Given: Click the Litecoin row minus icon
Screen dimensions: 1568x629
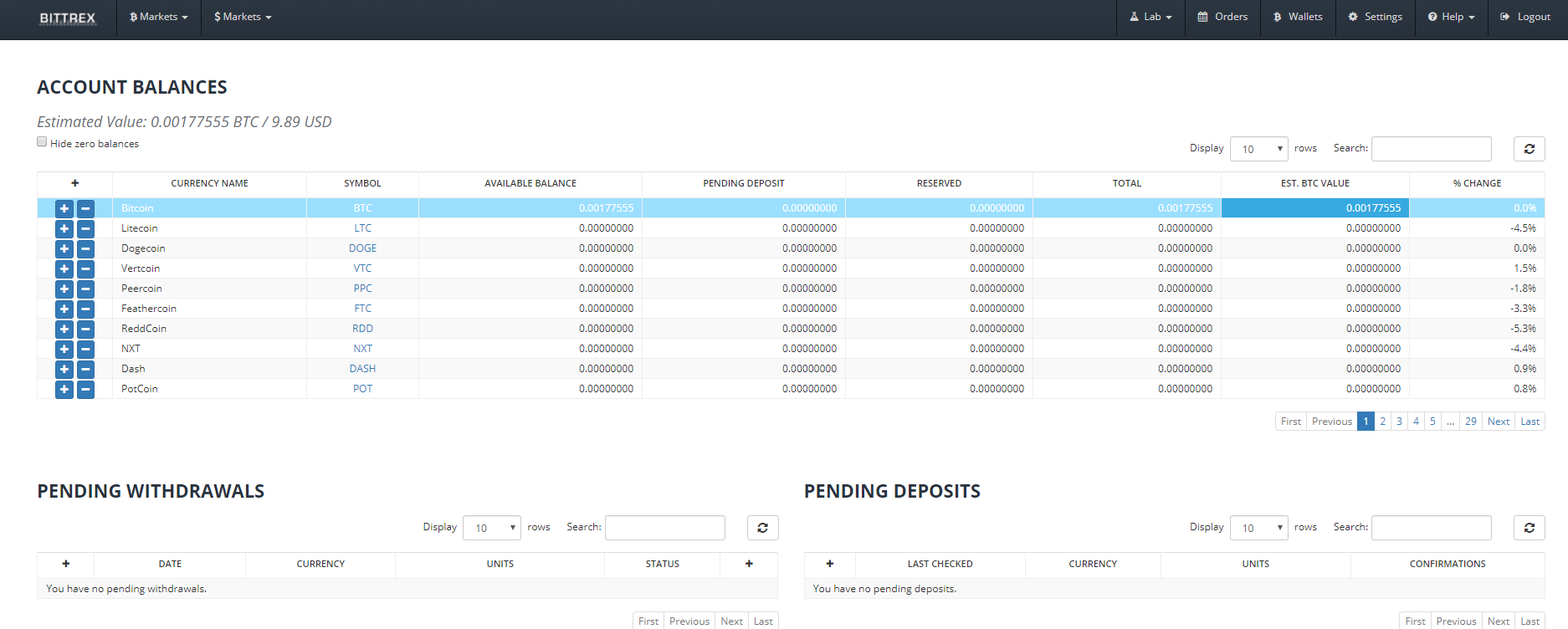Looking at the screenshot, I should click(x=85, y=228).
